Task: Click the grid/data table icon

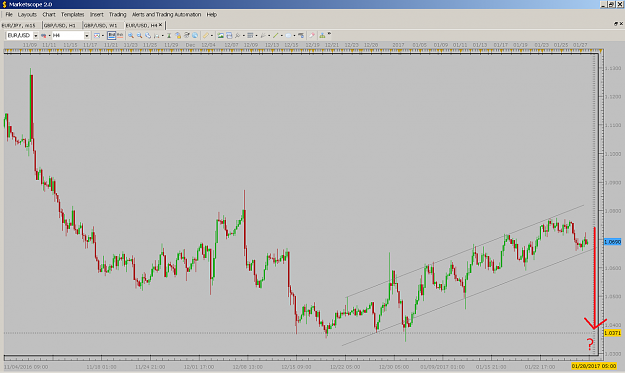Action: [250, 35]
